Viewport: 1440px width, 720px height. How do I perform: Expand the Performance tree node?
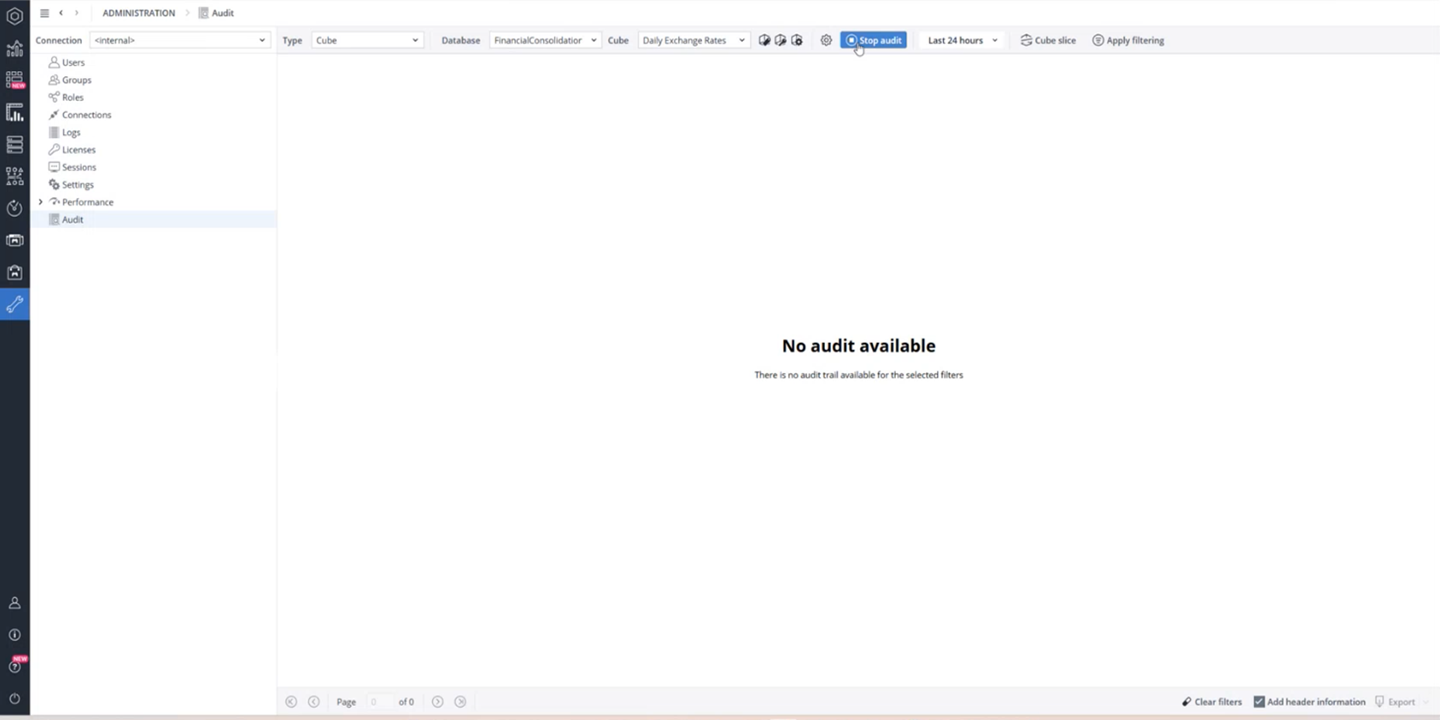pyautogui.click(x=41, y=202)
